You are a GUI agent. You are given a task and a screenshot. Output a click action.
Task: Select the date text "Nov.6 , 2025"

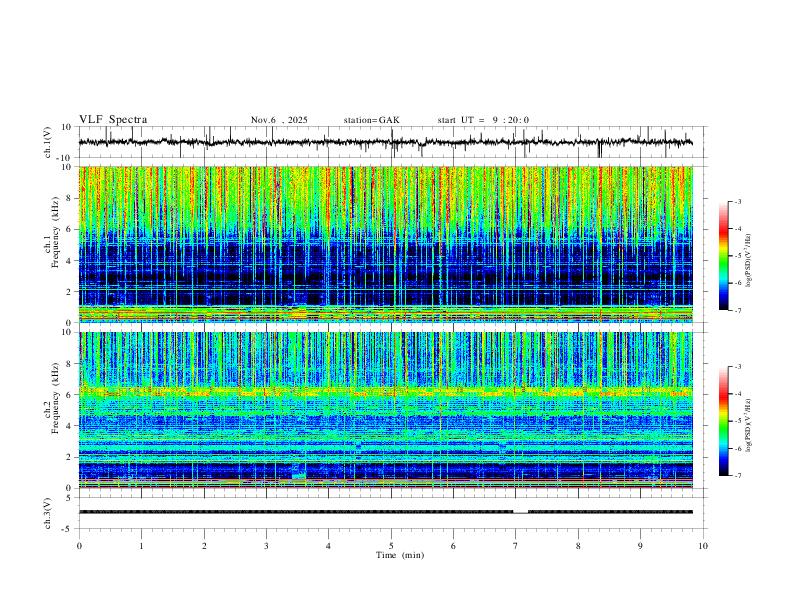279,120
